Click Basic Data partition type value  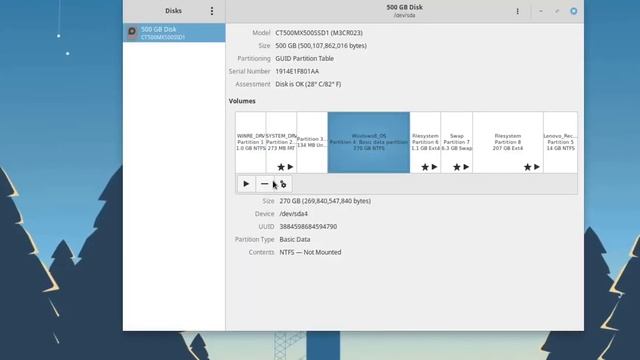click(295, 240)
